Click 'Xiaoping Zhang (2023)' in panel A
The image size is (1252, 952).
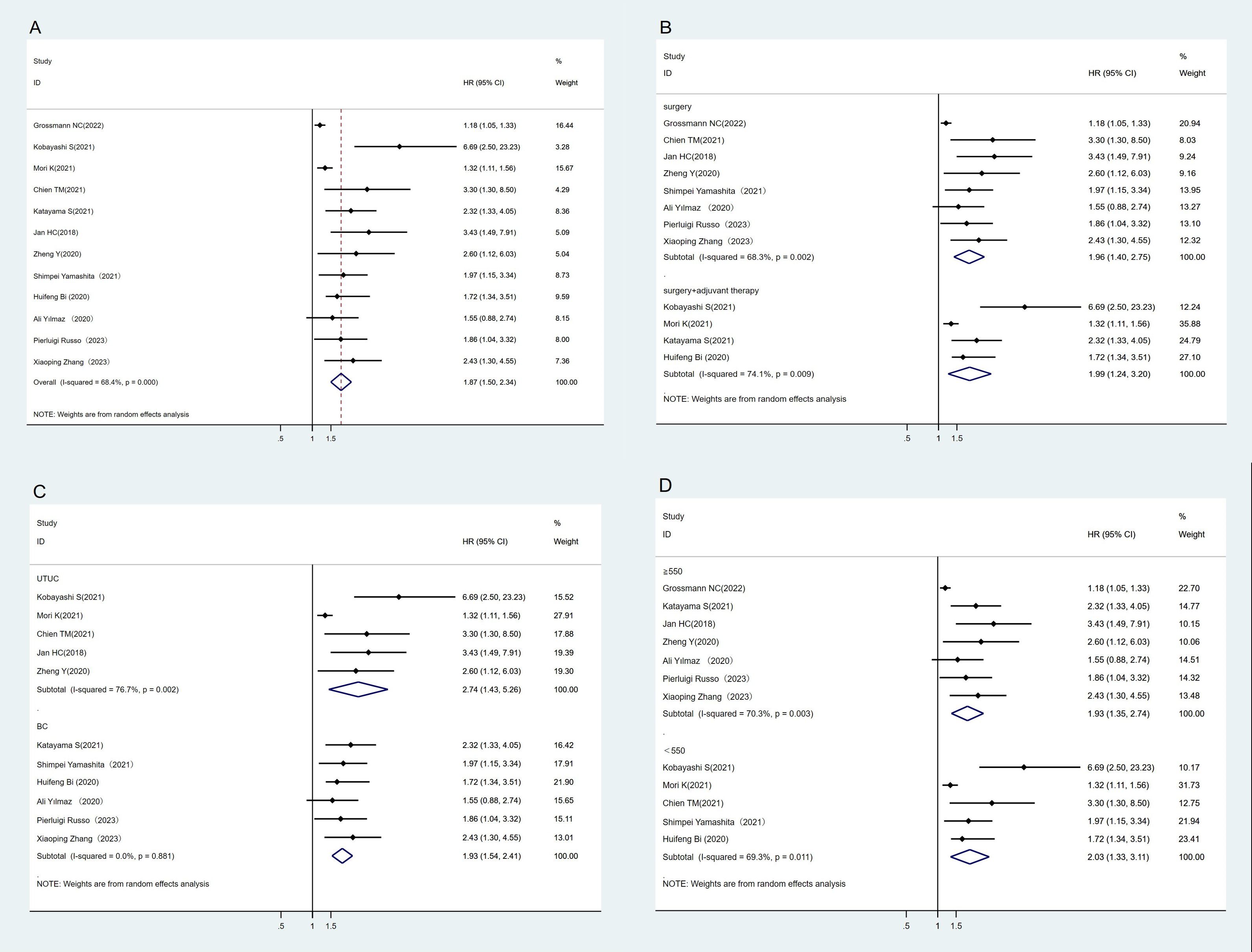point(72,362)
